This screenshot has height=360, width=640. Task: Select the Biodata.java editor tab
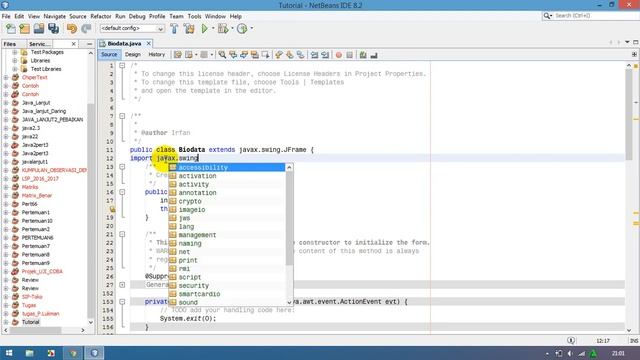tap(124, 43)
